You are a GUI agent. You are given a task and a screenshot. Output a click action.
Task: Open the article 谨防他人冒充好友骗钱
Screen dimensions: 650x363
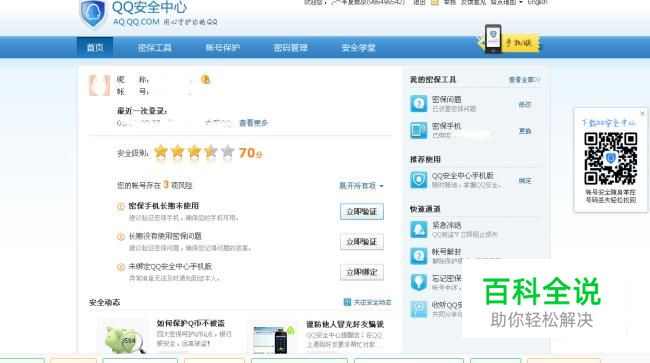click(x=345, y=324)
